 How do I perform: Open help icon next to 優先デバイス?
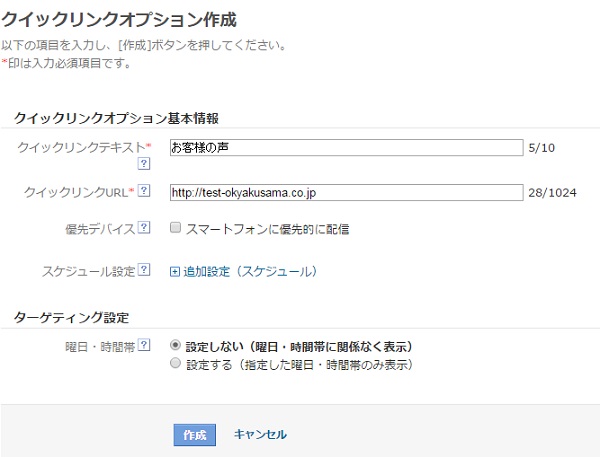click(x=143, y=227)
